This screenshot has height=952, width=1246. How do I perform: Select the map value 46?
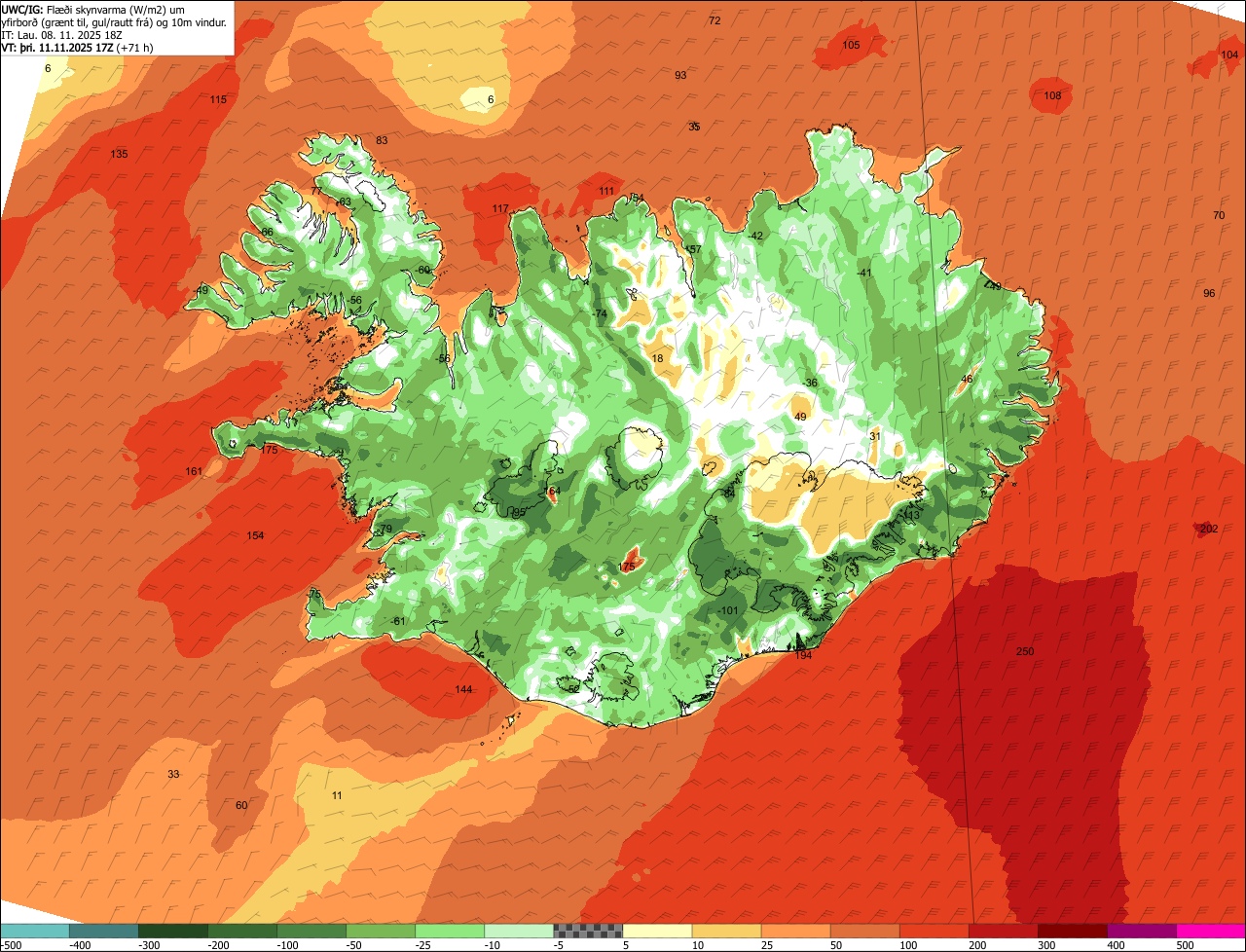(x=967, y=379)
